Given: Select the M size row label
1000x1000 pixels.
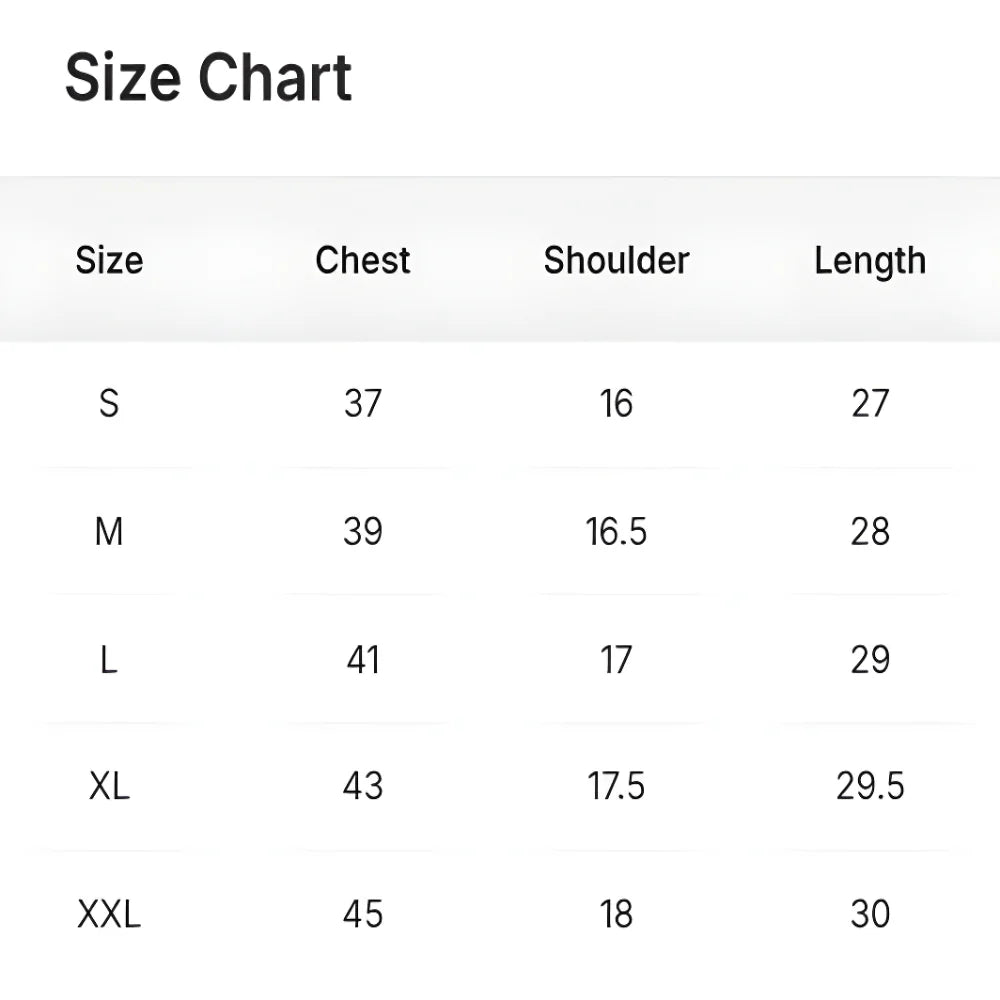Looking at the screenshot, I should [109, 532].
